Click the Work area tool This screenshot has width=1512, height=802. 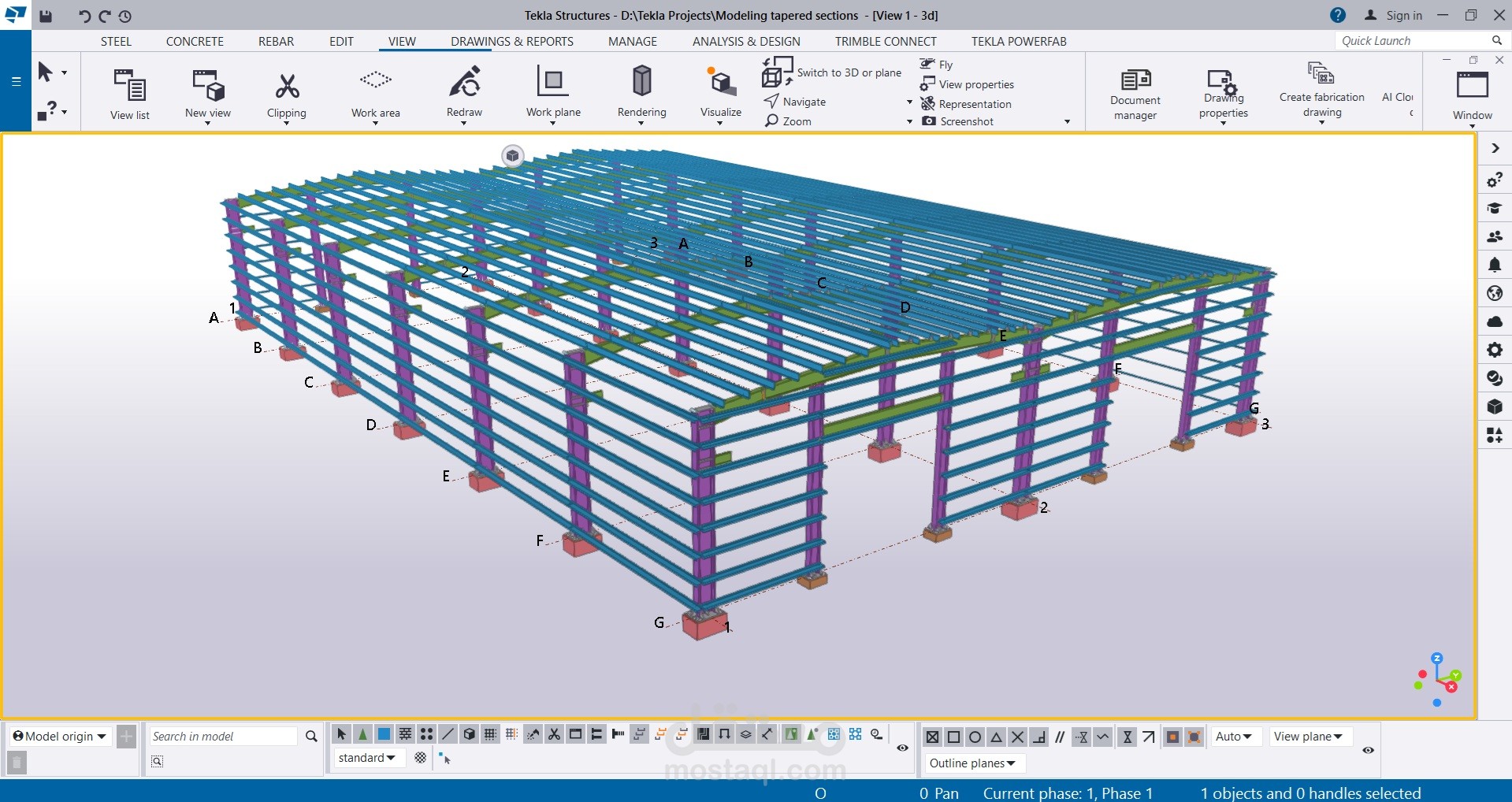[376, 93]
